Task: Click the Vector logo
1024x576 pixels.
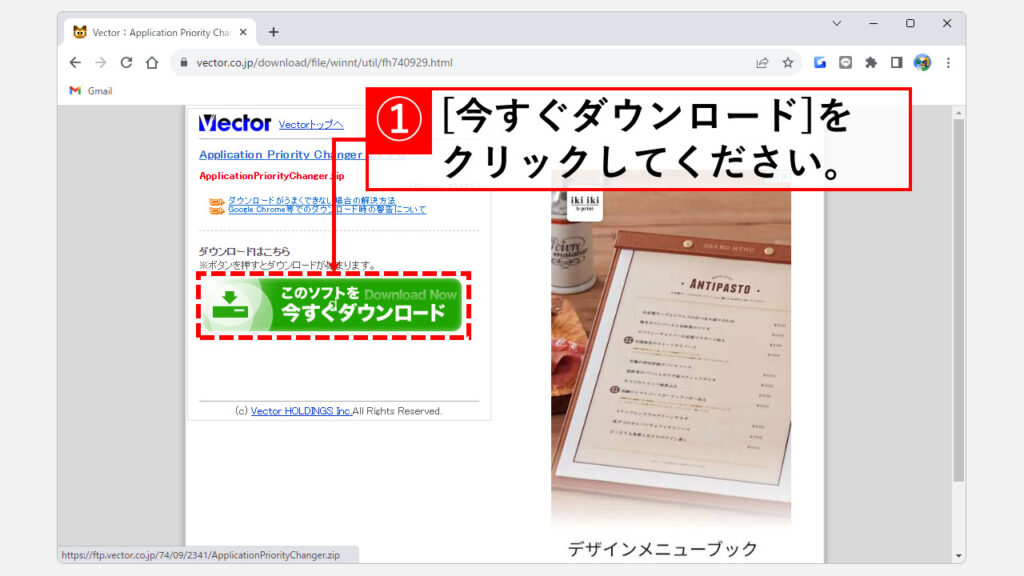Action: pyautogui.click(x=234, y=123)
